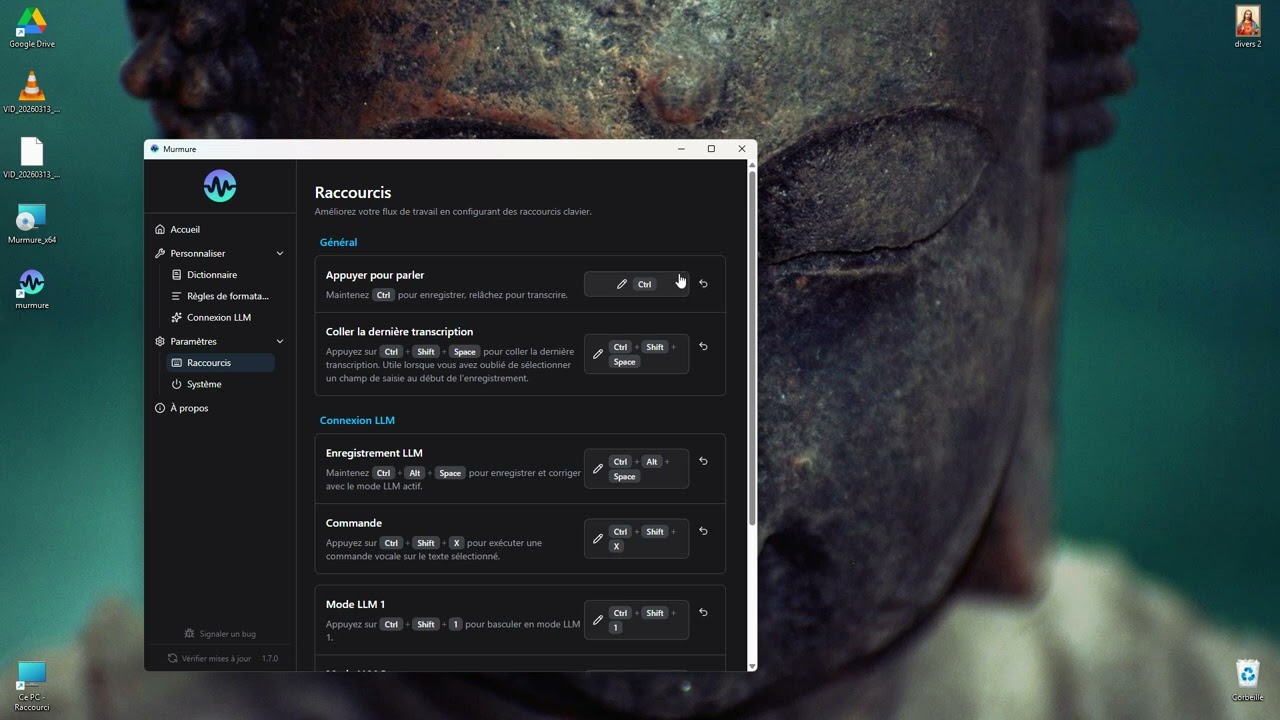Click the list icon beside Règles de formatage
This screenshot has width=1280, height=720.
[177, 296]
